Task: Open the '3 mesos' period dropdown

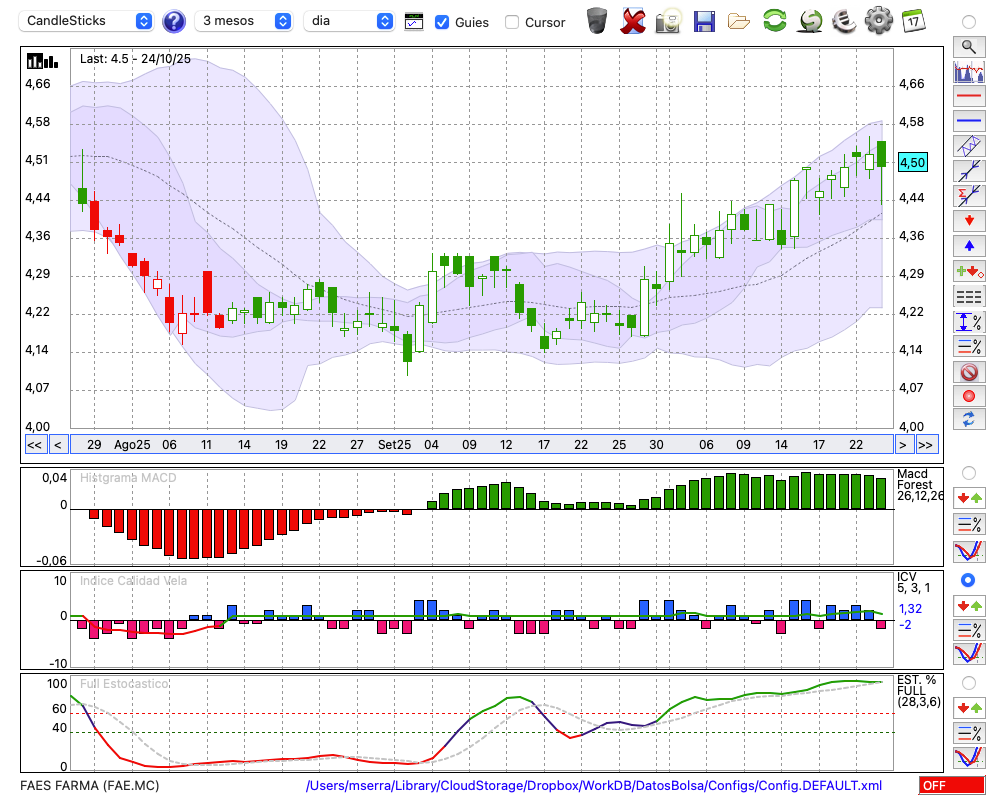Action: tap(243, 21)
